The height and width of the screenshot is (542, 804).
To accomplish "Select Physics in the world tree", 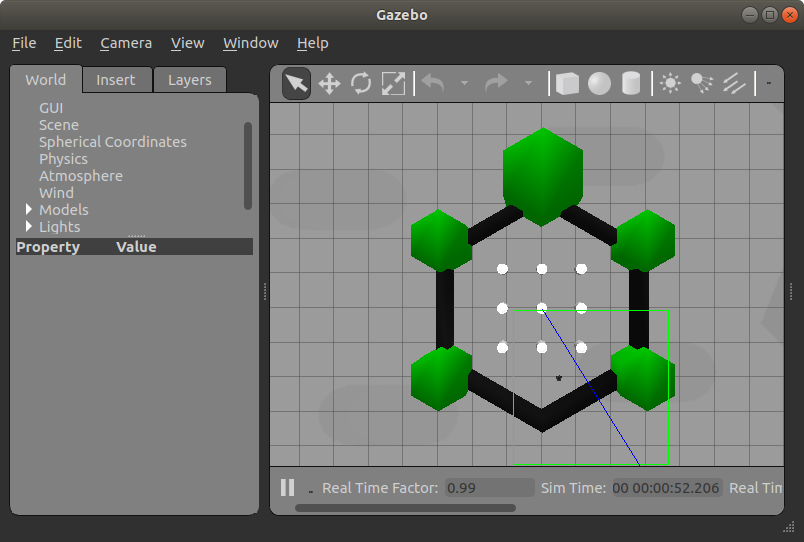I will (x=64, y=159).
